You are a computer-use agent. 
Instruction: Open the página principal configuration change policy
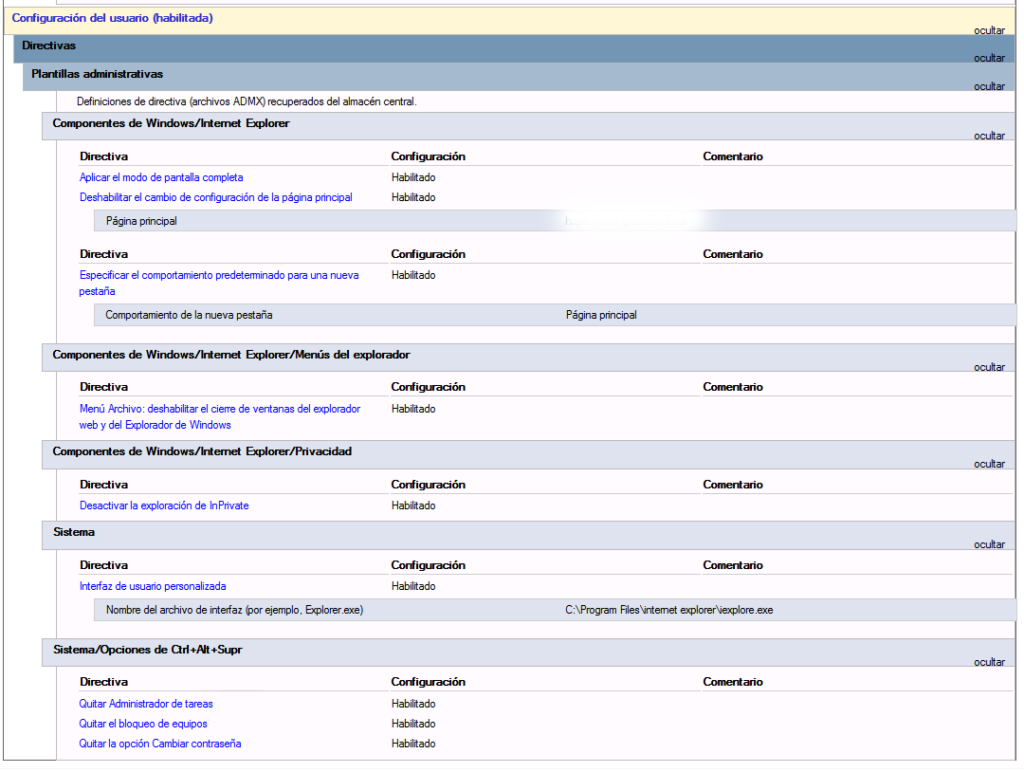(x=215, y=197)
